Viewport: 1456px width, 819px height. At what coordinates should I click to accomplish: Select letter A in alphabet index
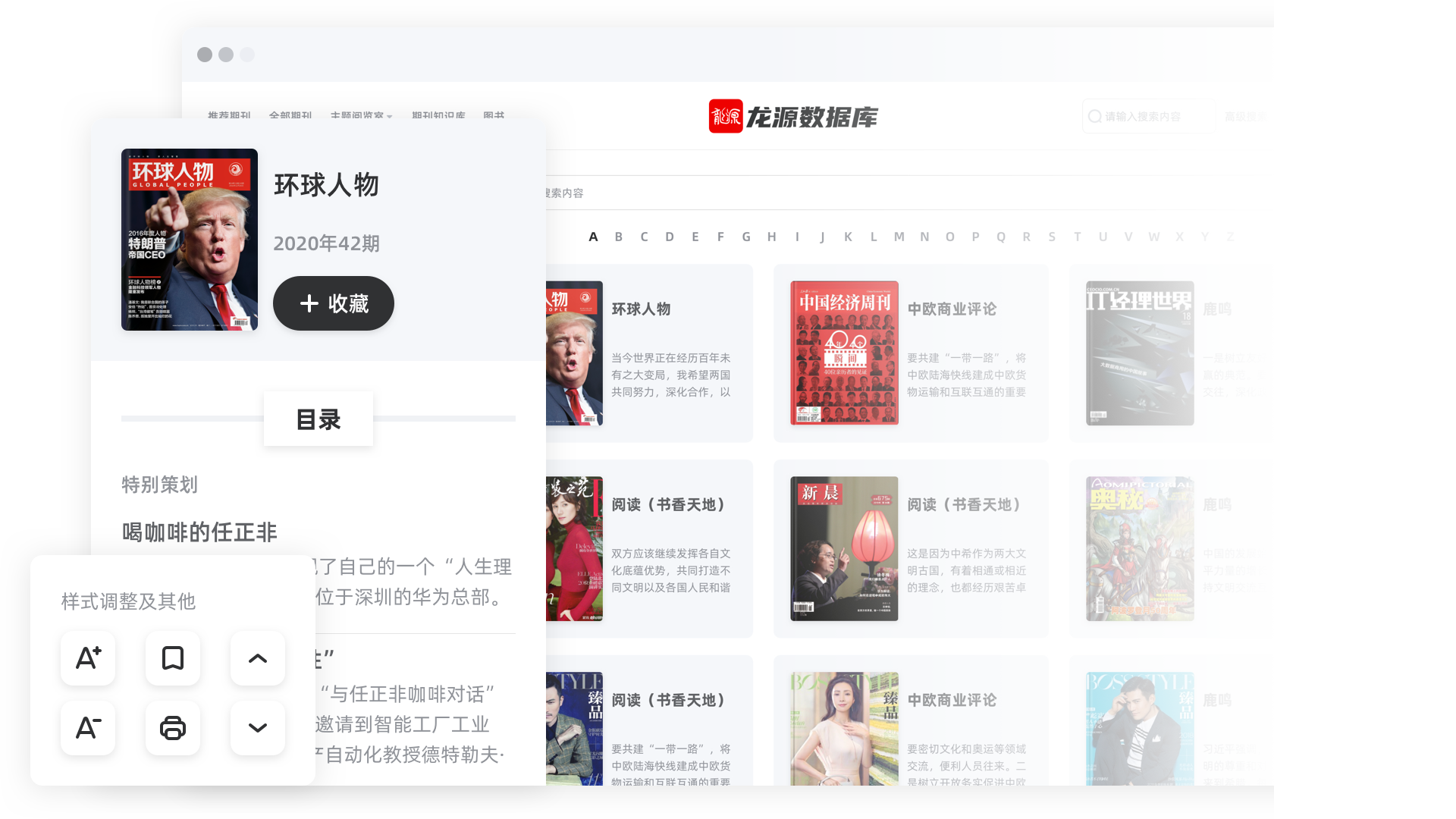593,237
